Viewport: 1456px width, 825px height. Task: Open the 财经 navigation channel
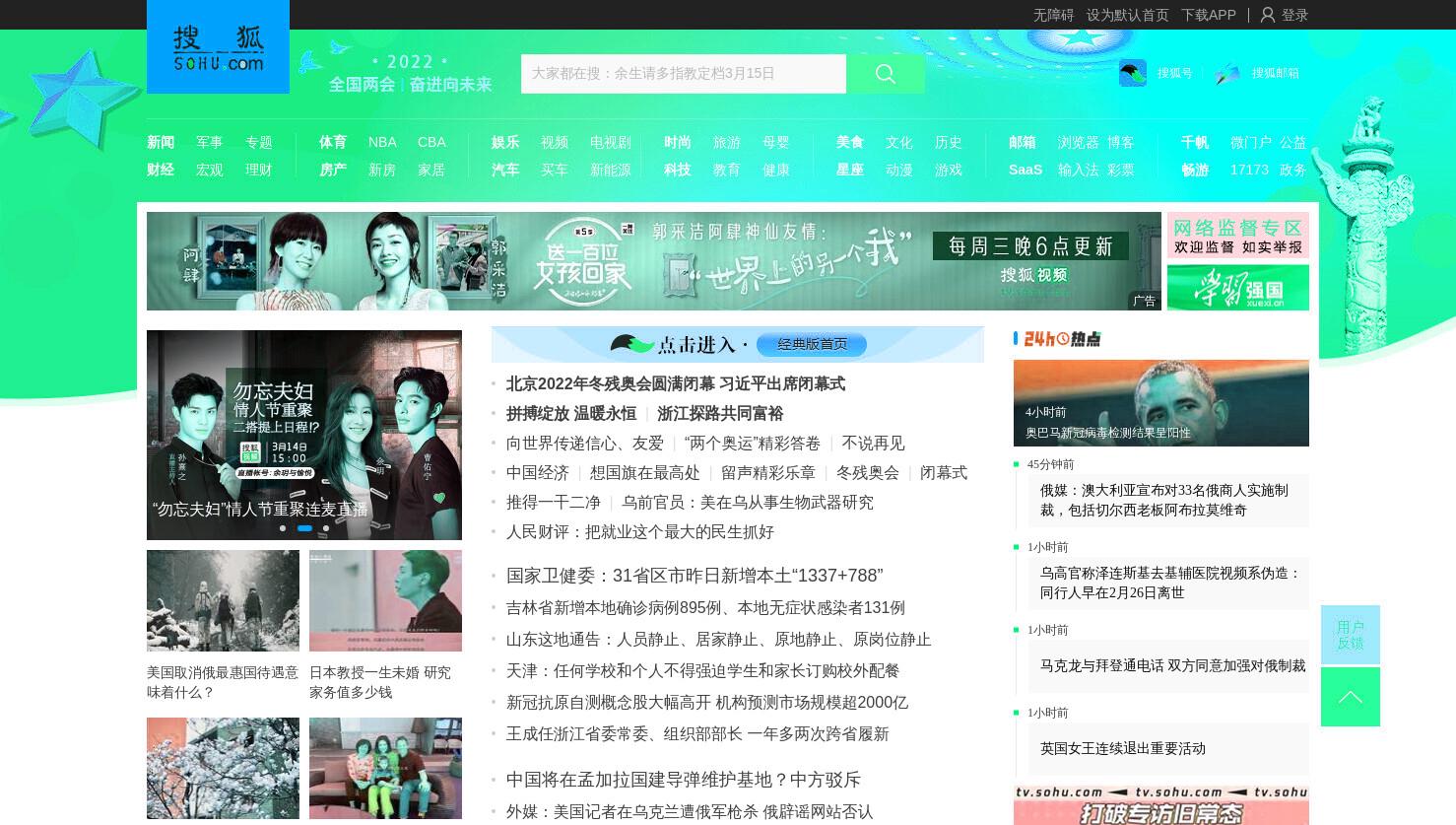tap(161, 170)
